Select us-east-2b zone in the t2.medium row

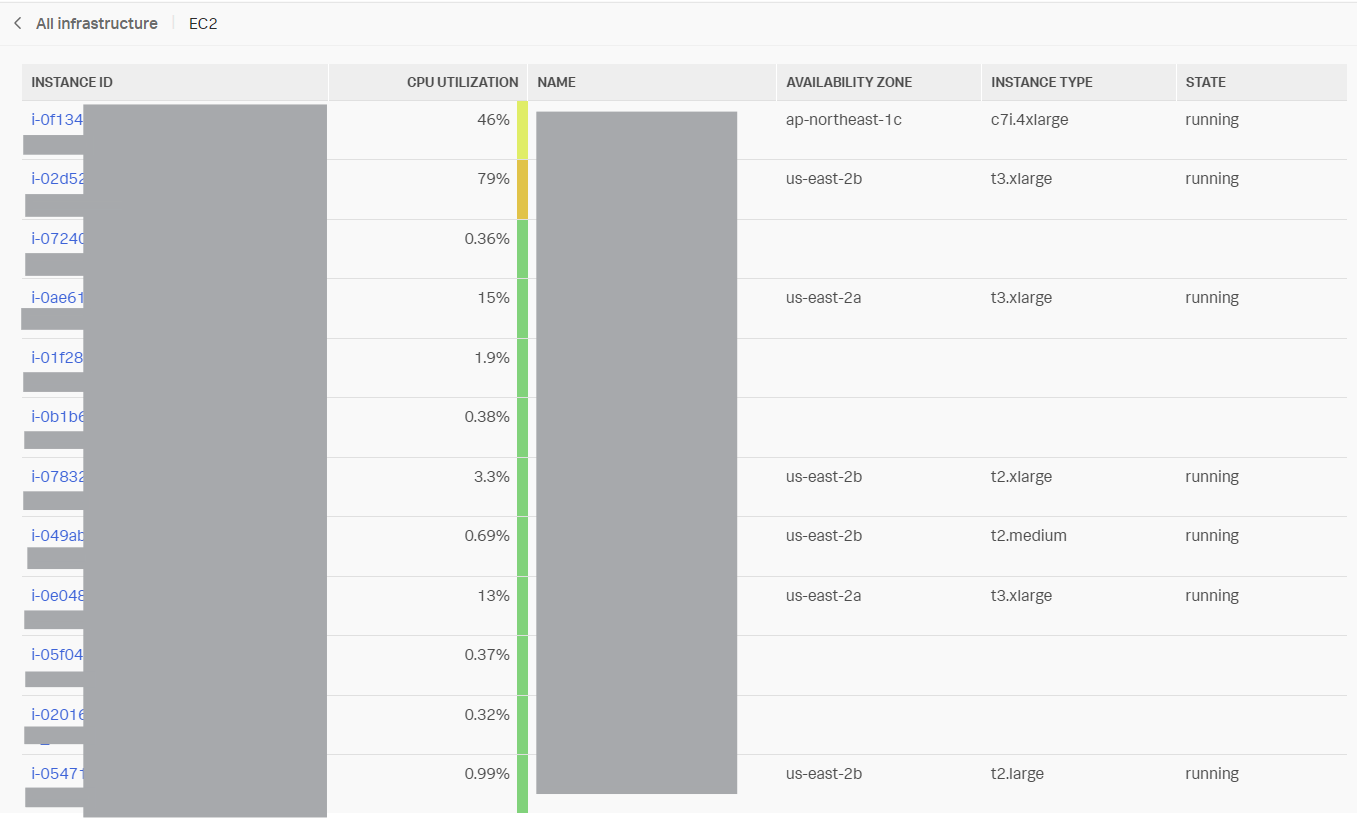[824, 536]
